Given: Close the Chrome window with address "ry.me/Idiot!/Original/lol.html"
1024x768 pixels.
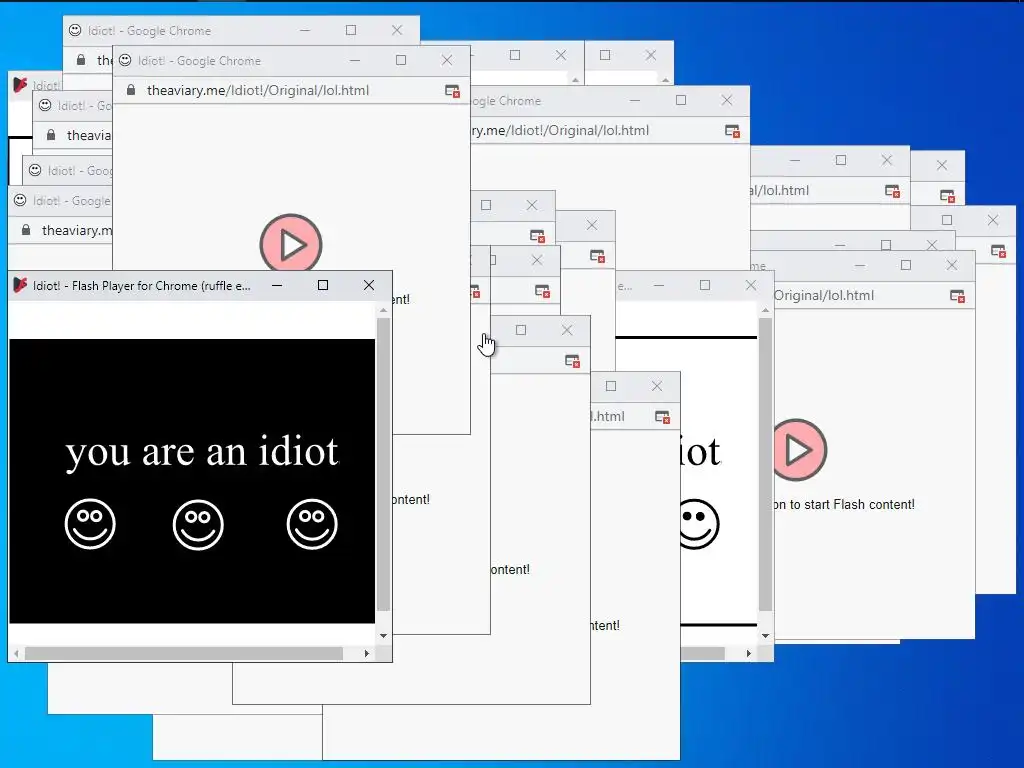Looking at the screenshot, I should tap(727, 100).
